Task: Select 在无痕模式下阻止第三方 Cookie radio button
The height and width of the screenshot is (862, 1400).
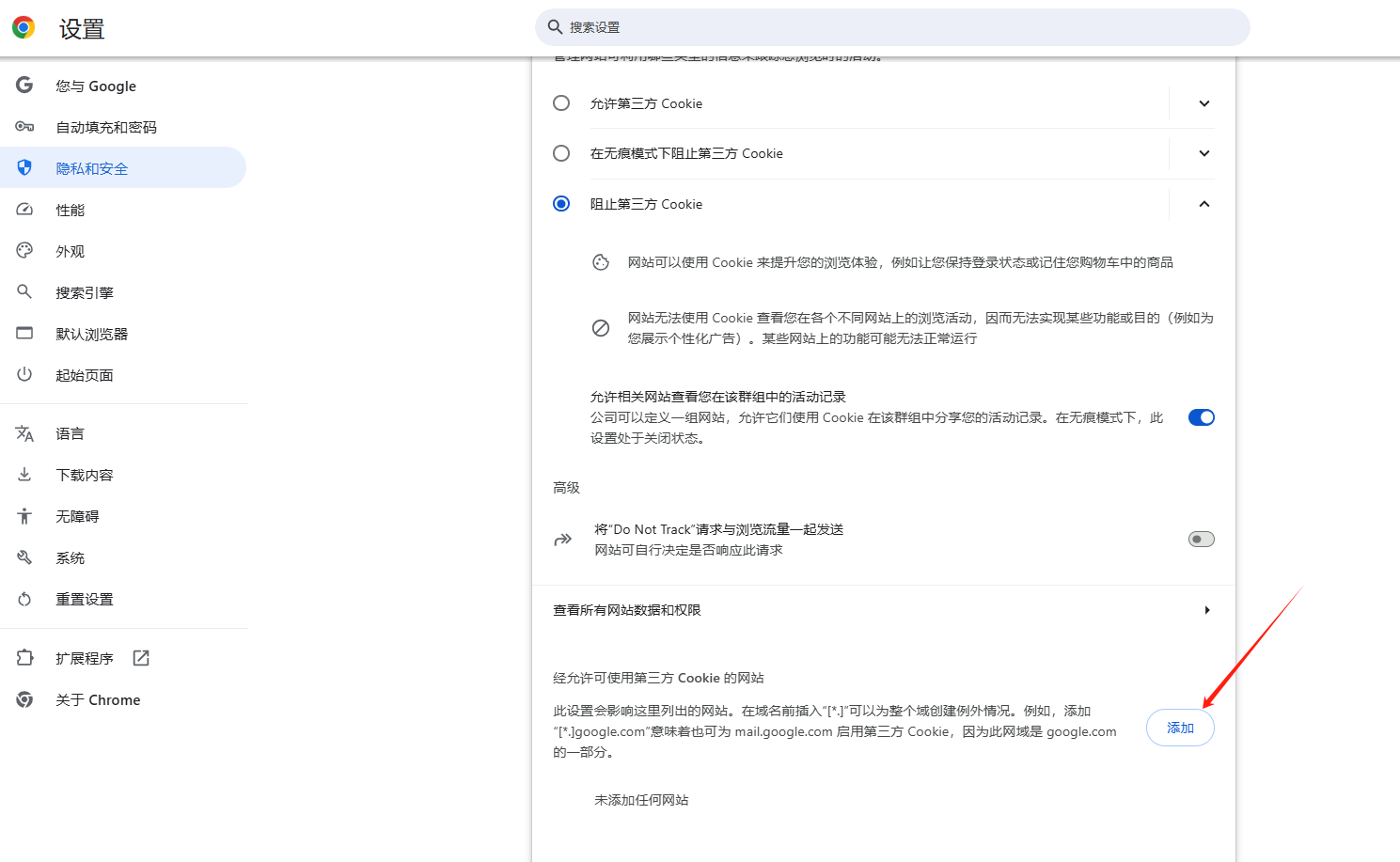Action: (561, 153)
